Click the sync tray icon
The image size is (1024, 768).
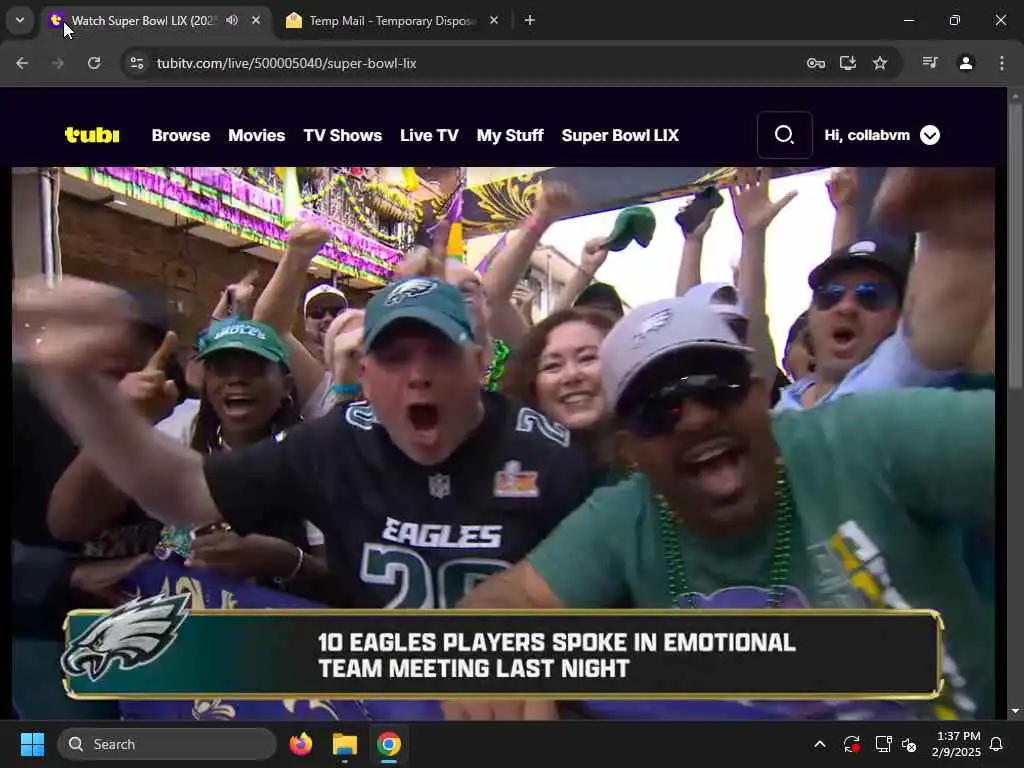tap(852, 744)
